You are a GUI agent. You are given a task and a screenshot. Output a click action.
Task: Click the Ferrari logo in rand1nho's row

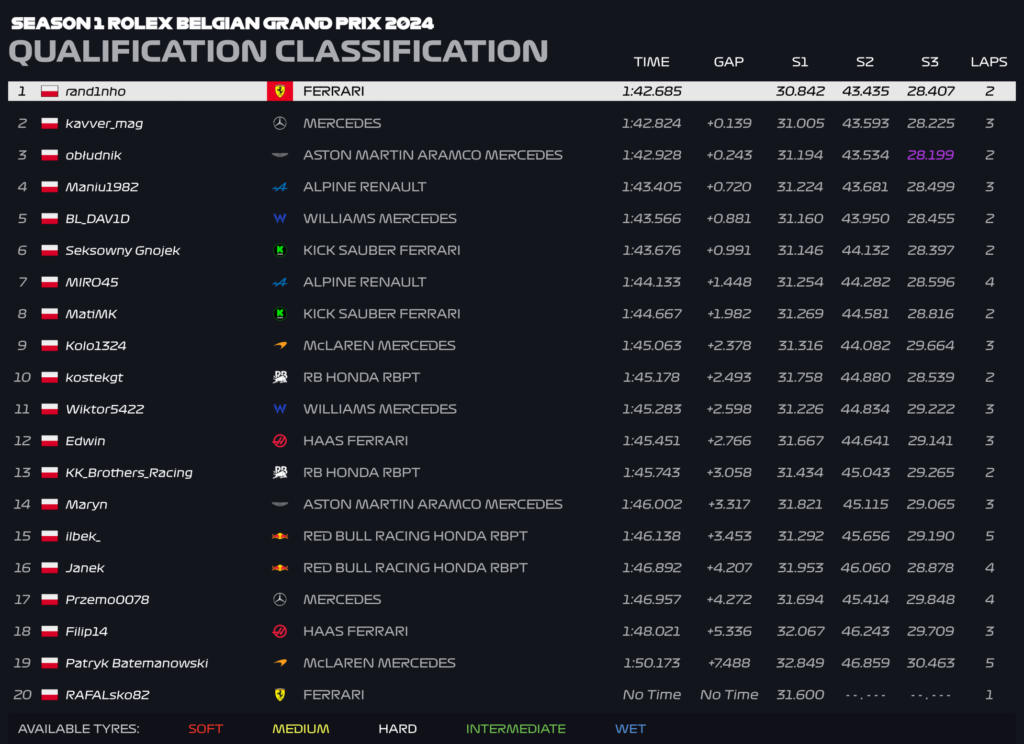point(280,91)
